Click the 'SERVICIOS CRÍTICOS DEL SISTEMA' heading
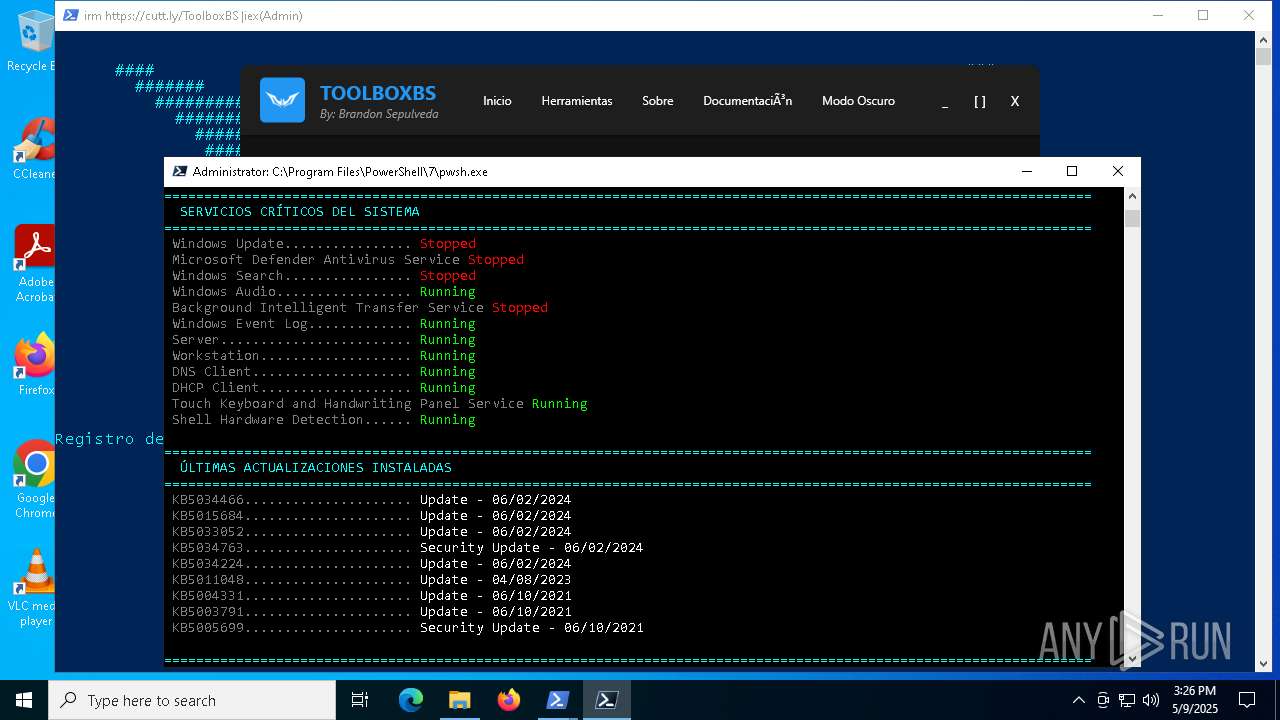This screenshot has height=720, width=1280. (x=300, y=212)
